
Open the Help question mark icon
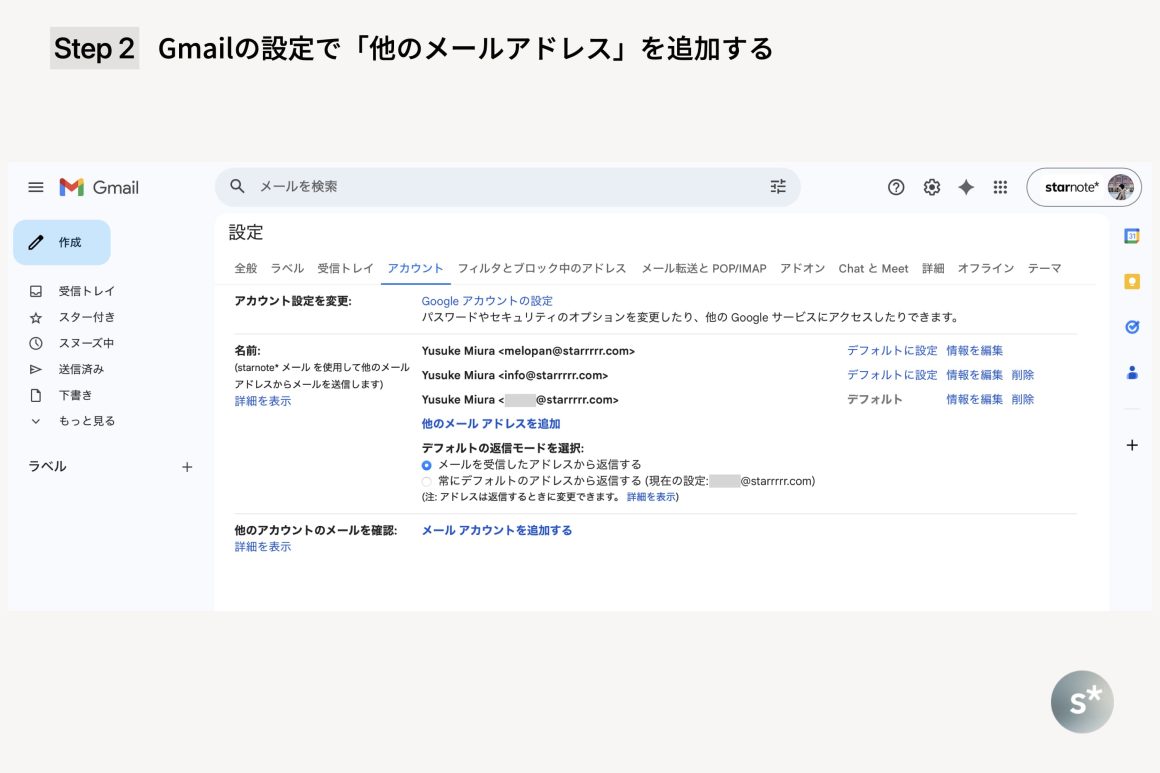point(896,187)
